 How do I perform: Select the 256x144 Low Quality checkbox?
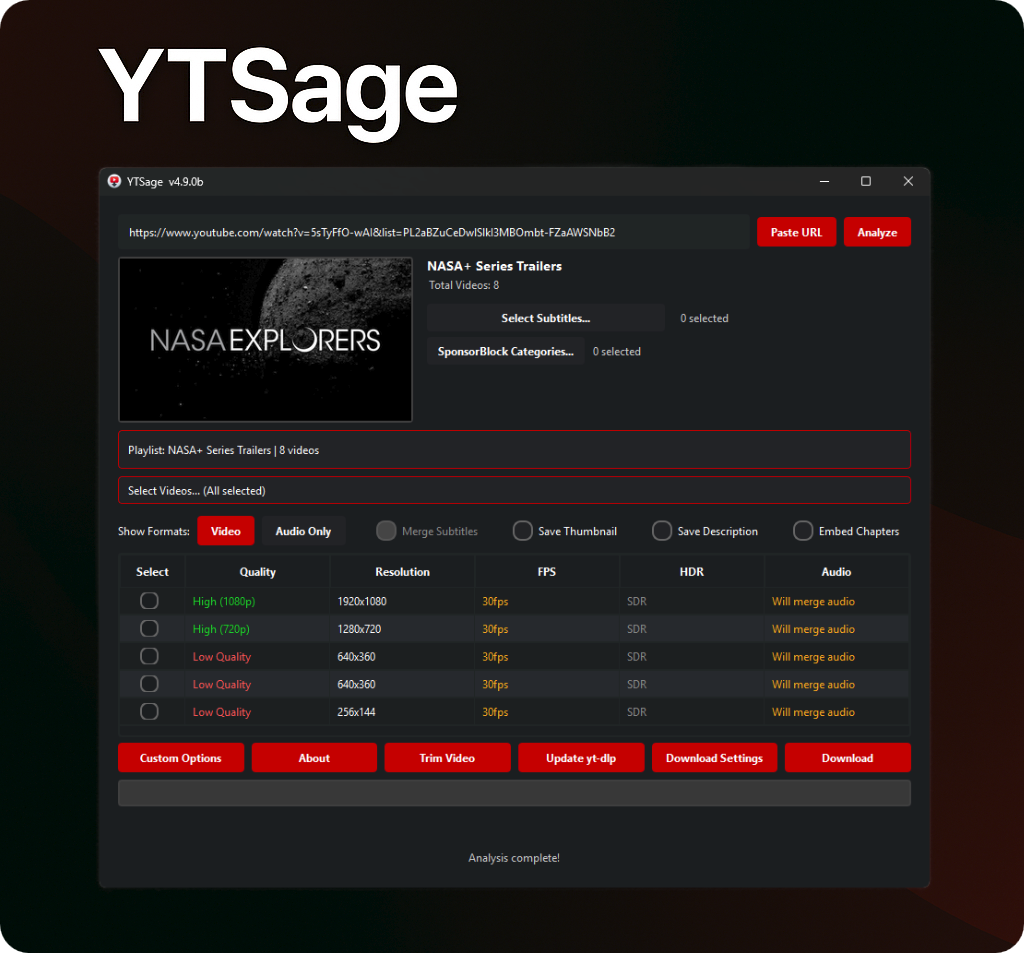[149, 711]
